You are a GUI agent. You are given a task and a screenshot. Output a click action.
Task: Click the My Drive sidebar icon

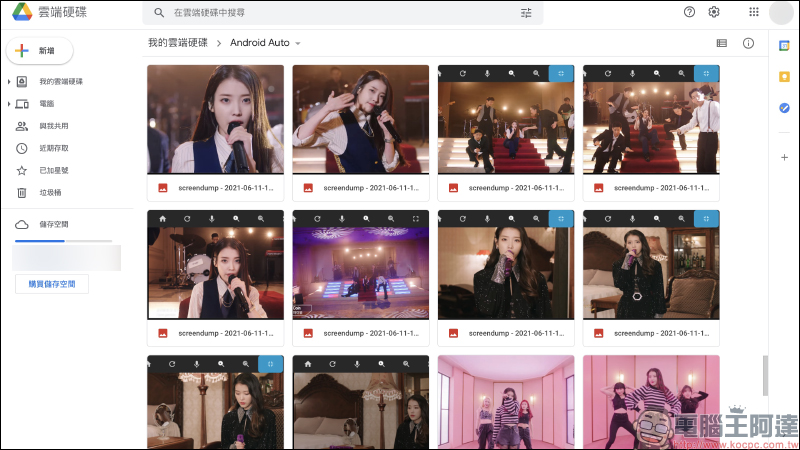[x=21, y=82]
